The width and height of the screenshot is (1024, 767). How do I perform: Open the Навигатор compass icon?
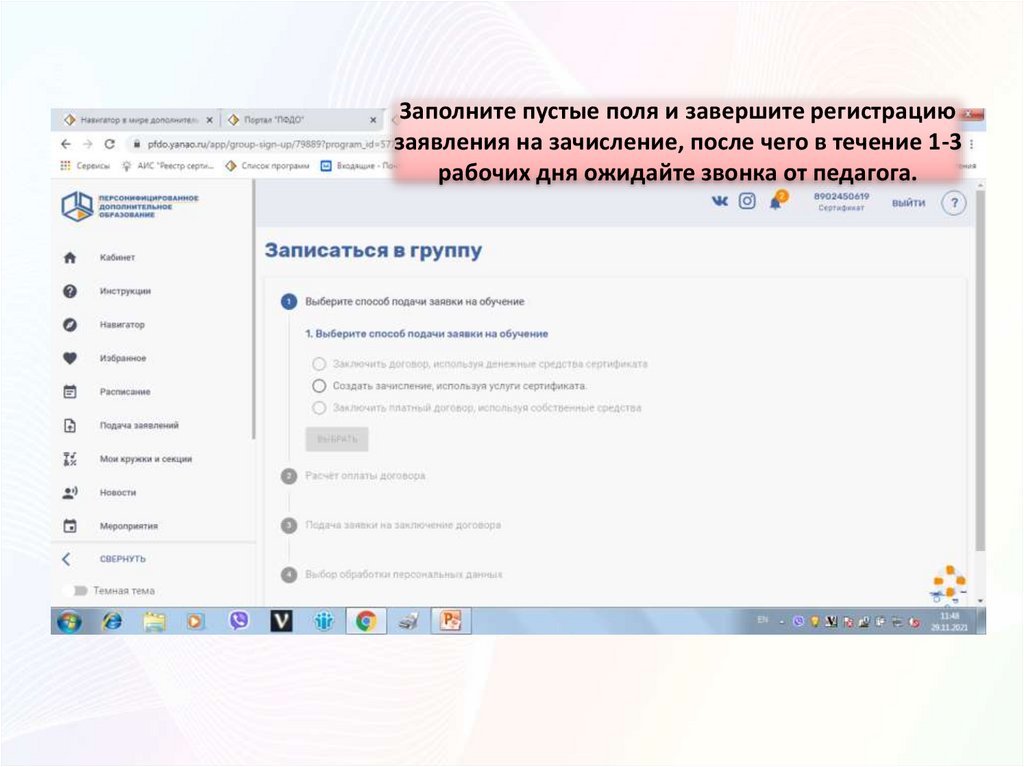tap(70, 325)
